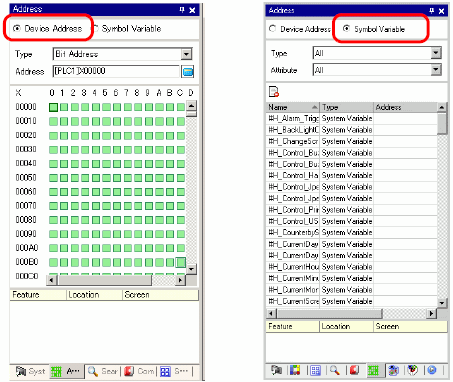Click the blue round play-style tab icon
Viewport: 453px width, 382px height.
tap(432, 370)
